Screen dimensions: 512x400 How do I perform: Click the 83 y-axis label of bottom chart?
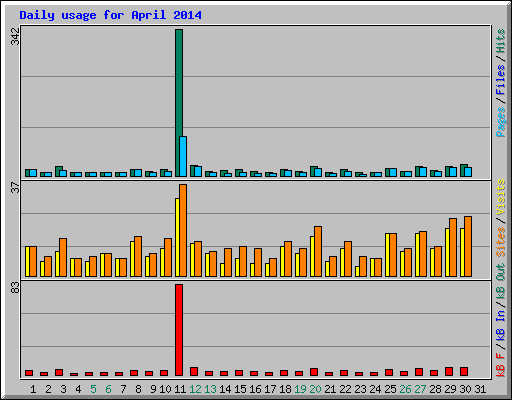(x=15, y=287)
